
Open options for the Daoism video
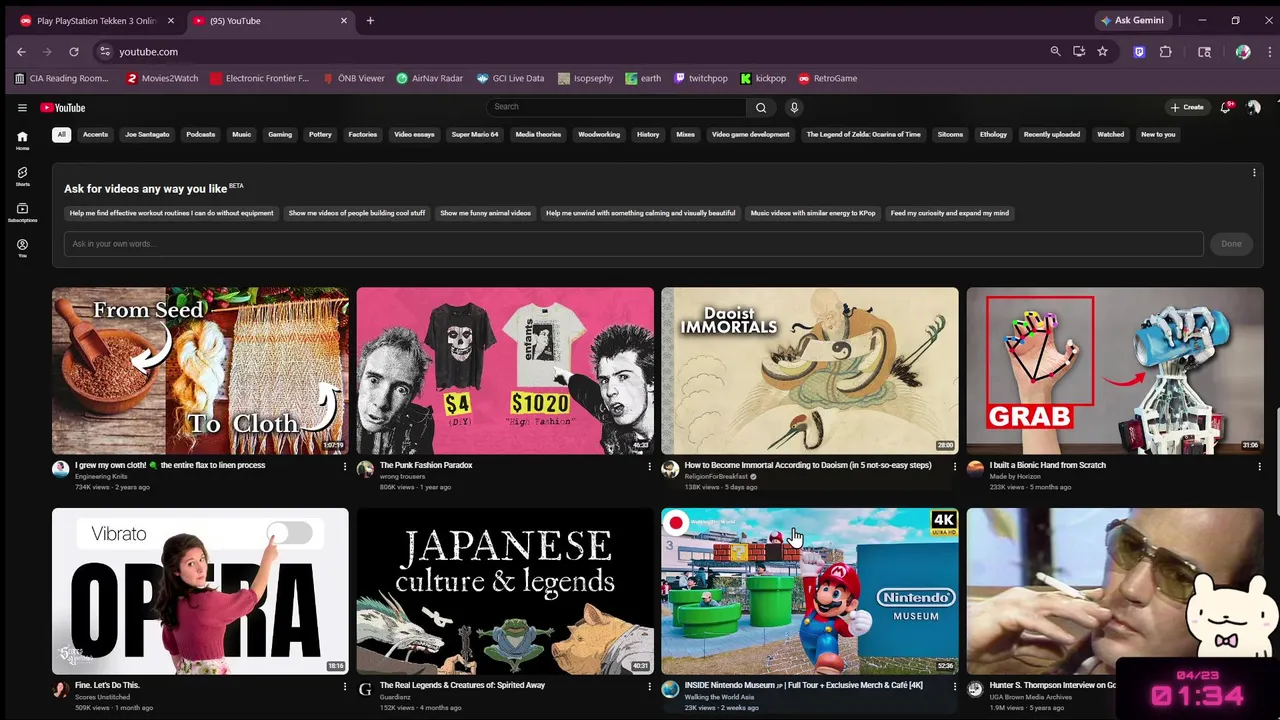click(x=954, y=466)
